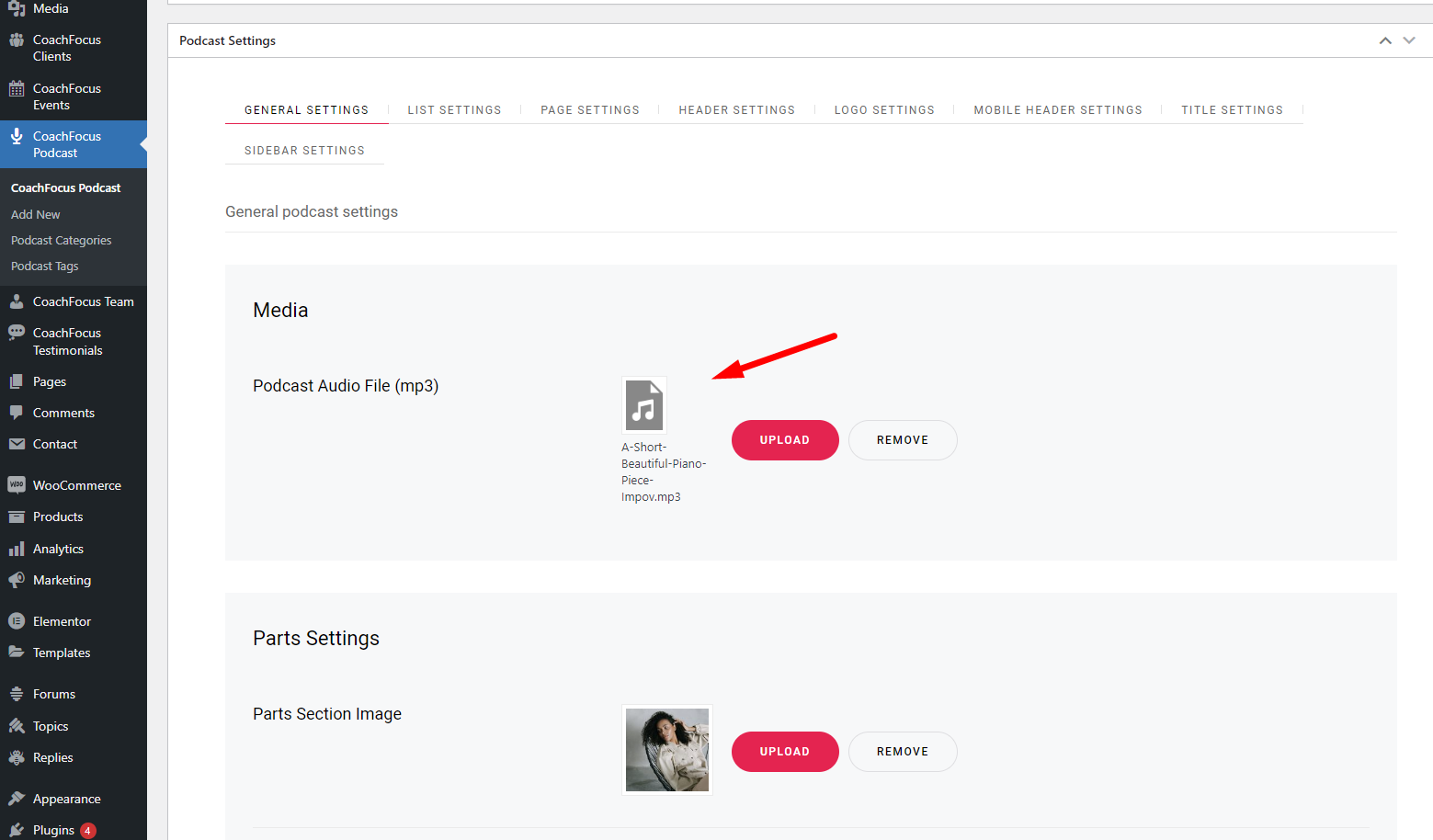Switch to the Sidebar Settings tab

tap(304, 151)
